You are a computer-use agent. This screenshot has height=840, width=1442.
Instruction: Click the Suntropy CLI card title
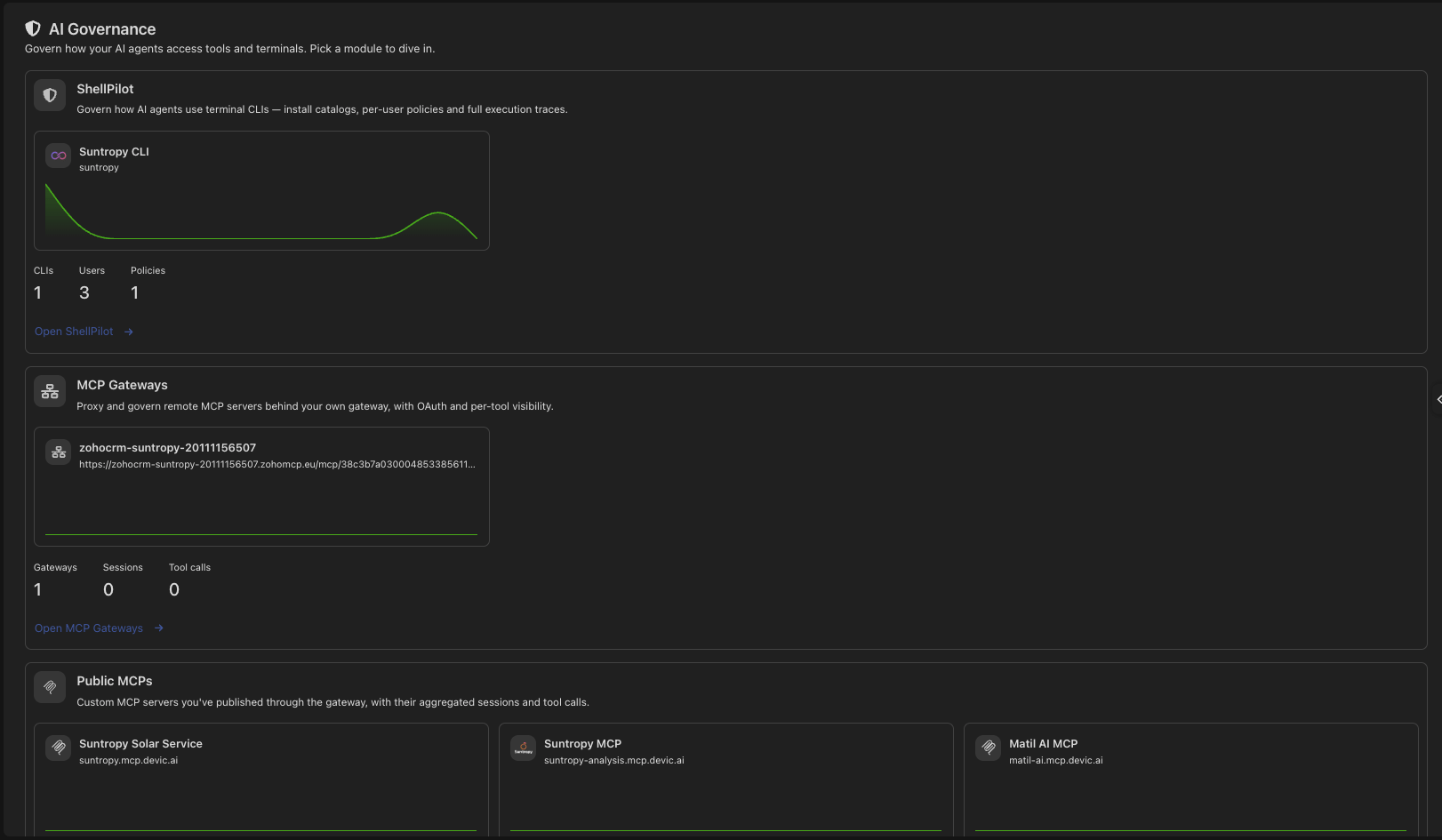click(x=114, y=152)
